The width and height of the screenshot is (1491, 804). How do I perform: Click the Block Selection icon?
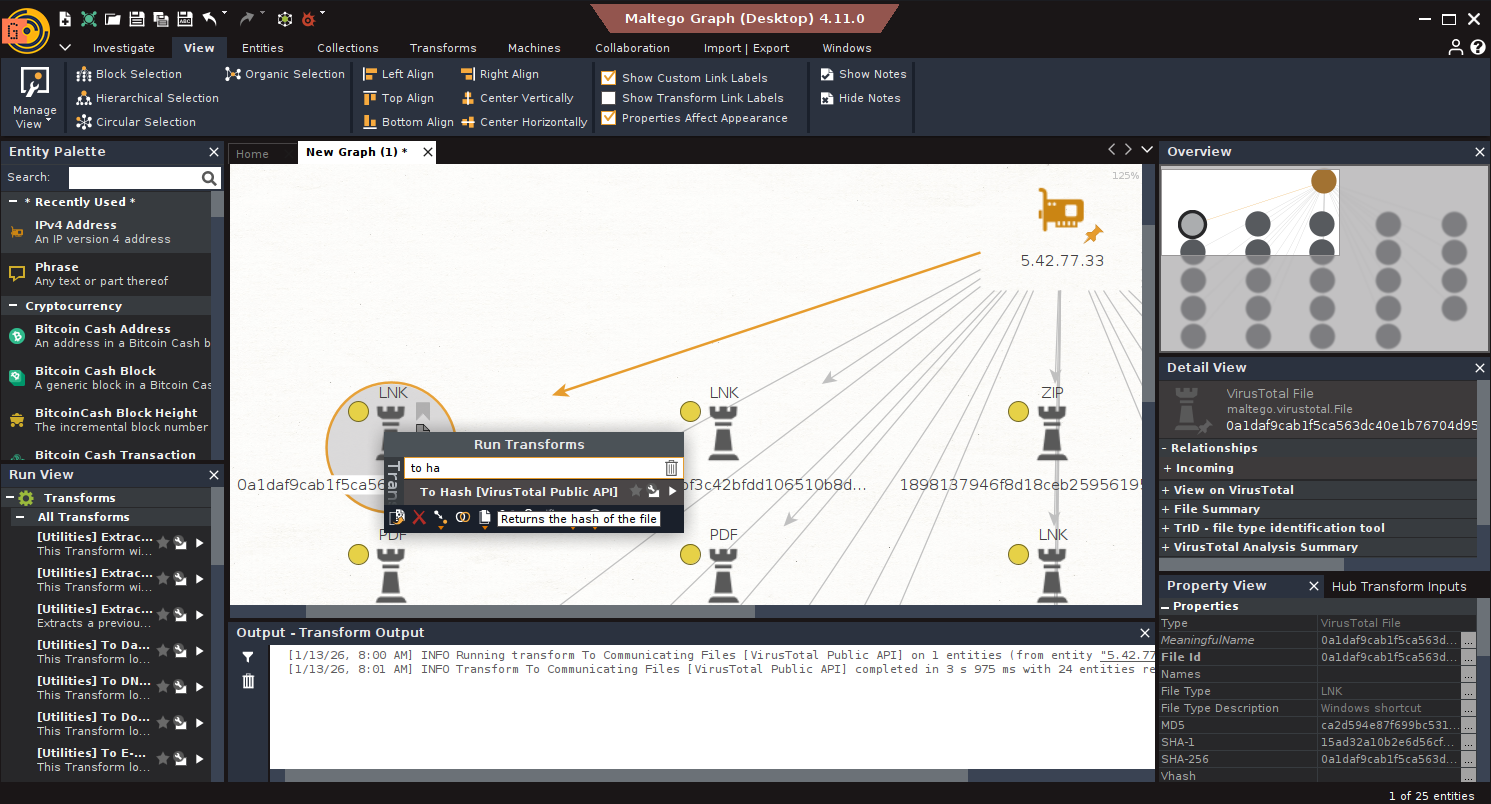[x=84, y=74]
